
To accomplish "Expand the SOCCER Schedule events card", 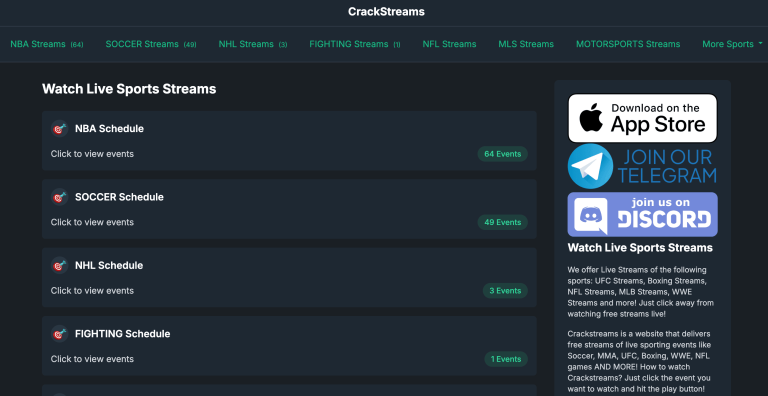I will click(x=289, y=209).
